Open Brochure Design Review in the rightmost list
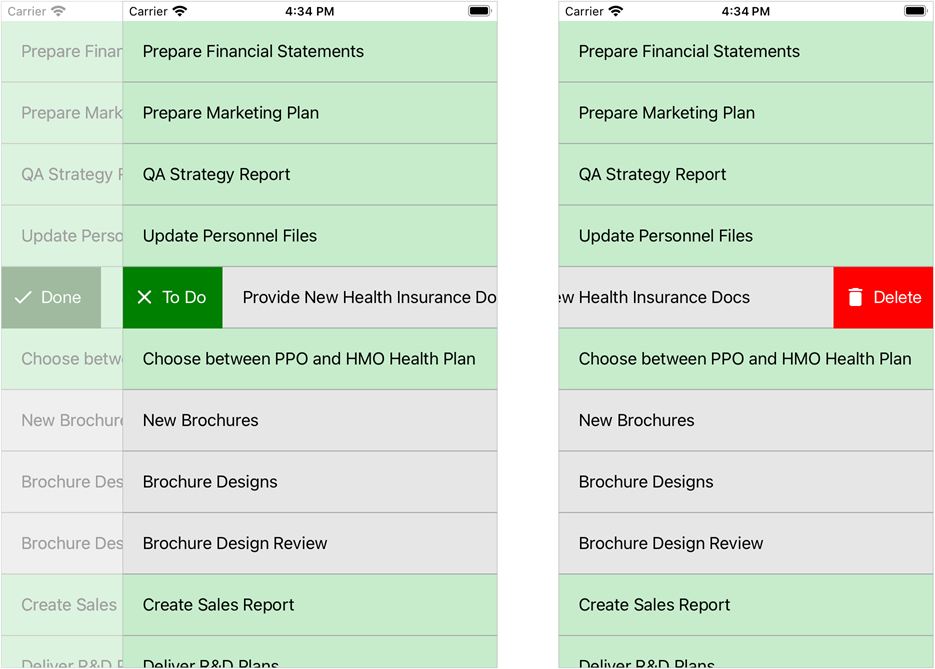The image size is (935, 669). [671, 544]
